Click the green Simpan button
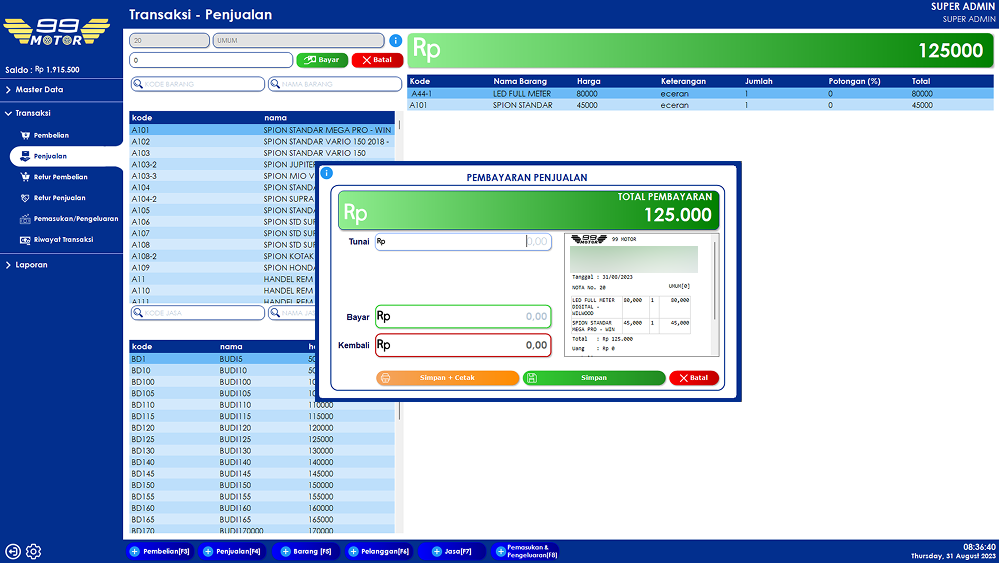The image size is (999, 563). coord(594,378)
